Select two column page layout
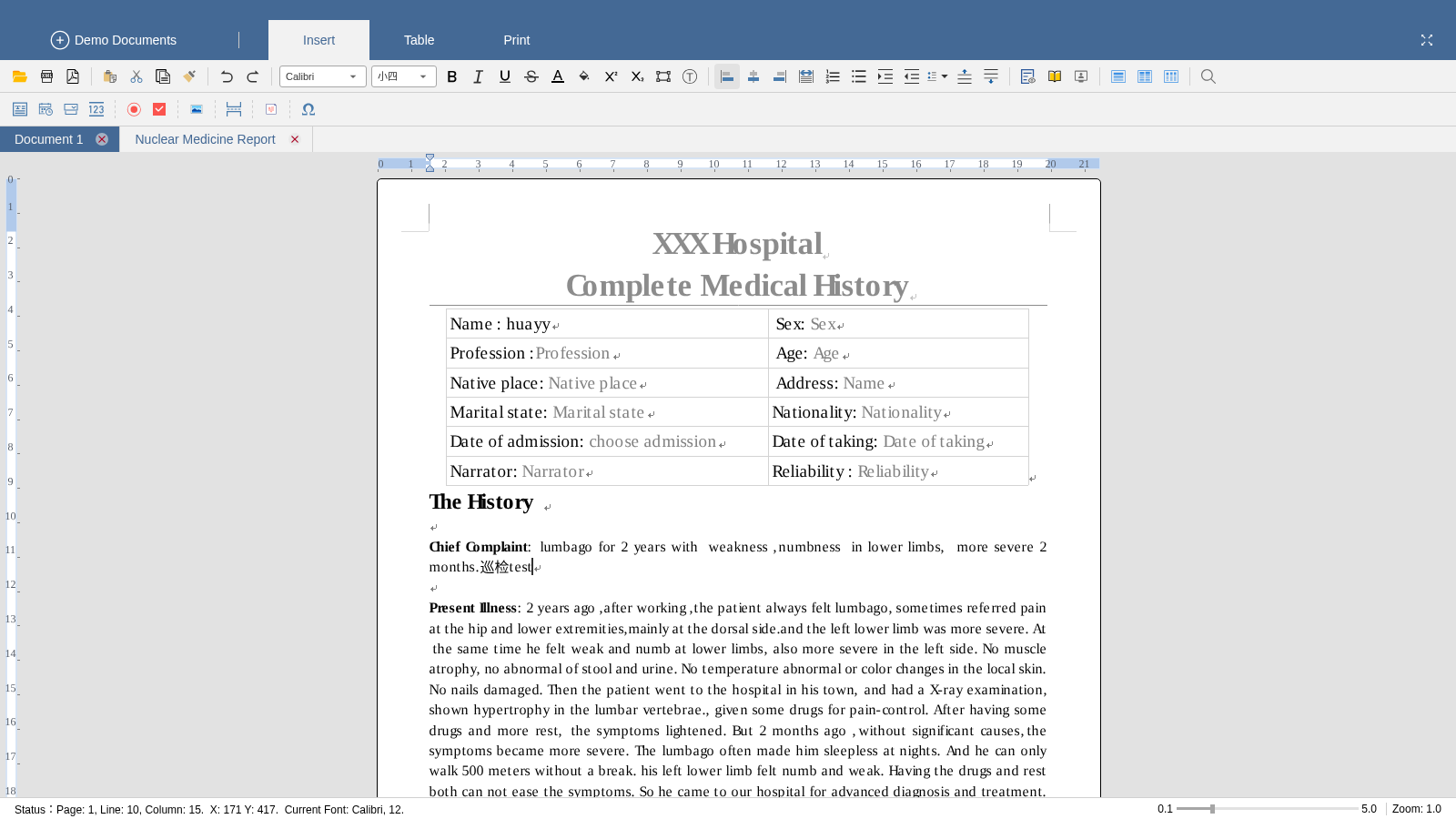Screen dimensions: 1456x819 click(x=1145, y=76)
